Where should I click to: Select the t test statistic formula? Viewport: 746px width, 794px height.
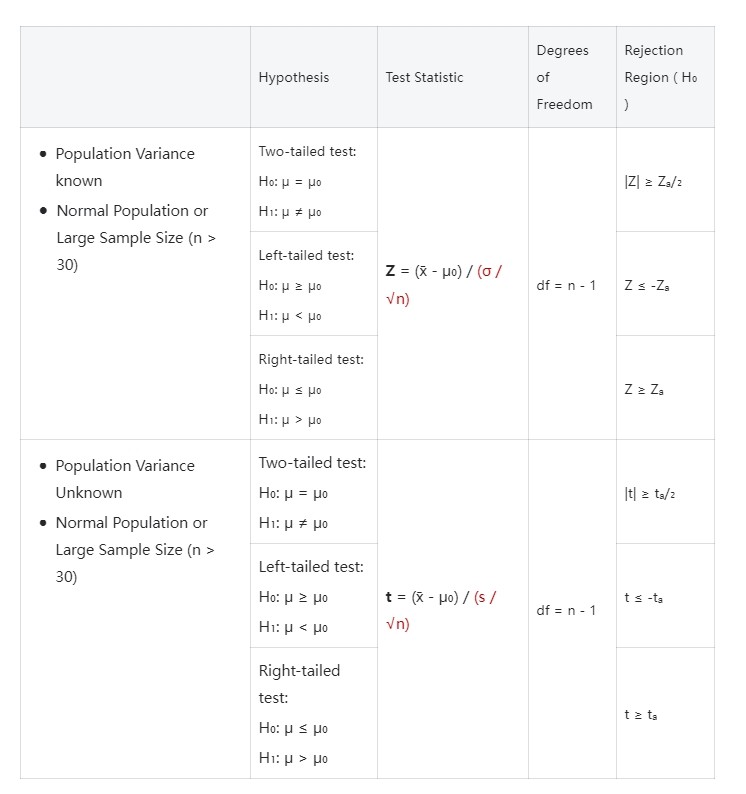pos(441,610)
